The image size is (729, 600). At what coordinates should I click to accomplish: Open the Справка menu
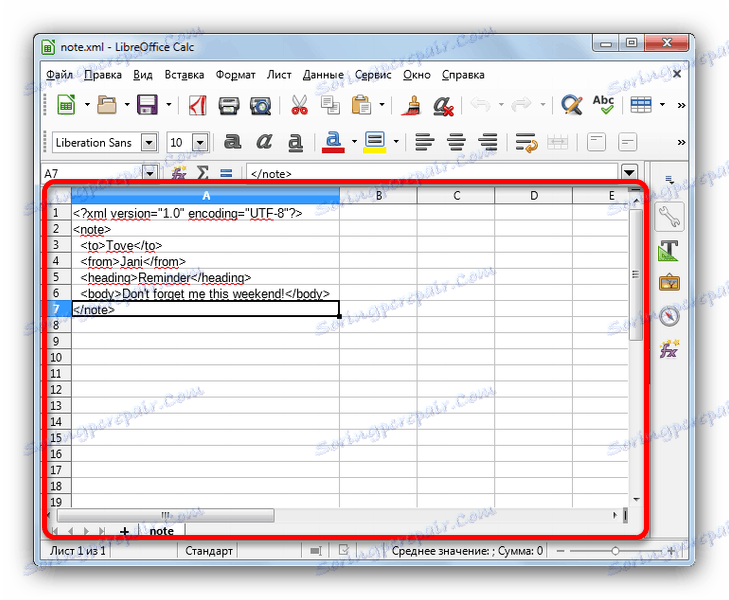(463, 75)
